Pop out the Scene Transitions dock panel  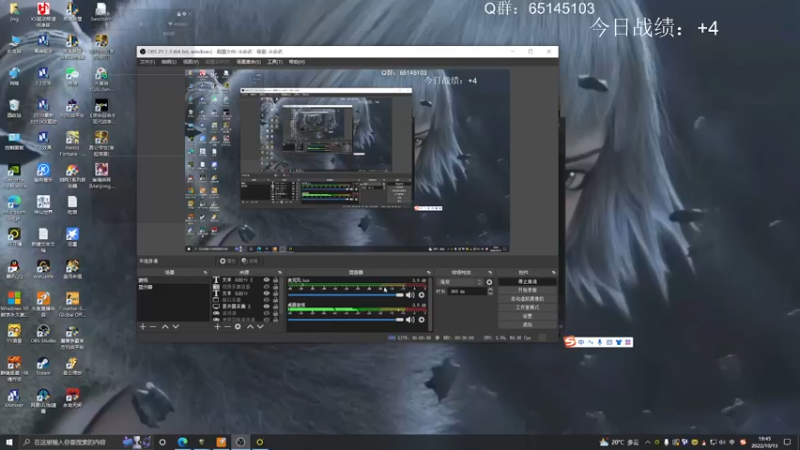(x=490, y=272)
